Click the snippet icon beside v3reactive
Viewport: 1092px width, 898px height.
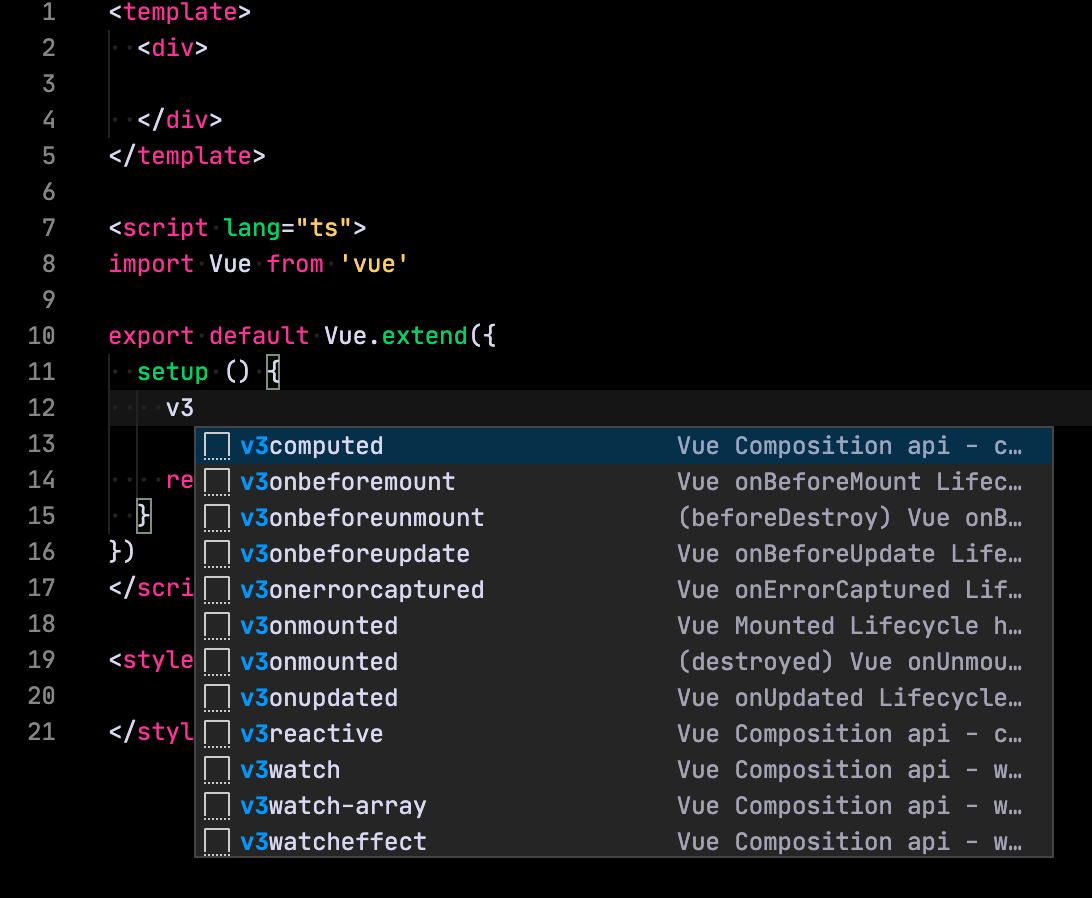217,734
